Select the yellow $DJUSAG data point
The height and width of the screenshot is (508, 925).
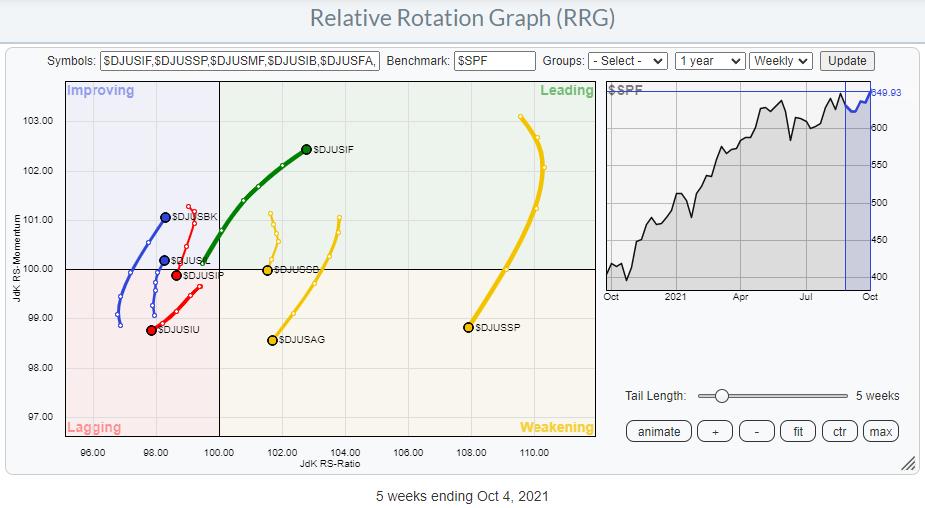coord(272,340)
